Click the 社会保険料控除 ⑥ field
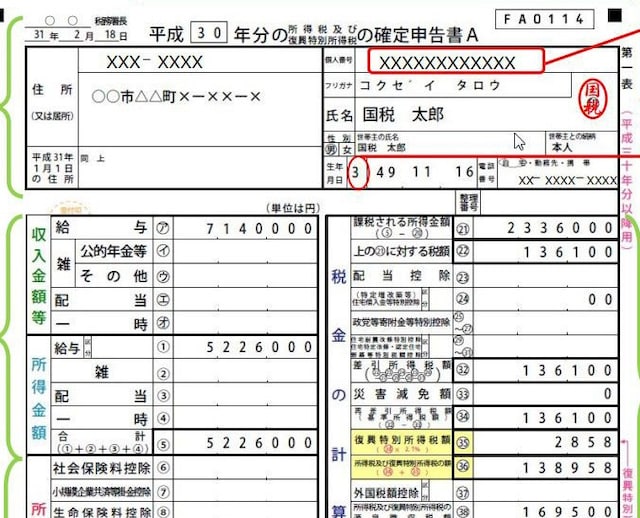This screenshot has width=640, height=518. [x=245, y=468]
